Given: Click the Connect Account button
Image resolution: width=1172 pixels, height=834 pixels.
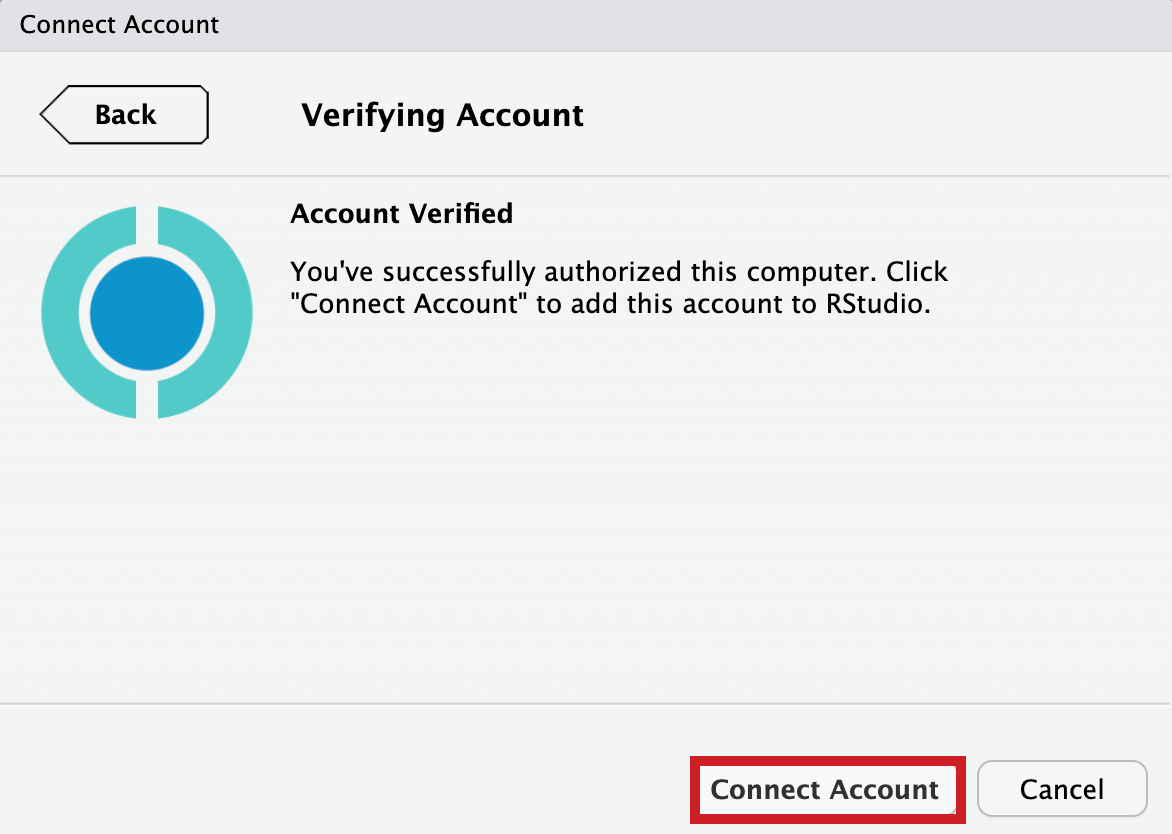Looking at the screenshot, I should coord(826,789).
